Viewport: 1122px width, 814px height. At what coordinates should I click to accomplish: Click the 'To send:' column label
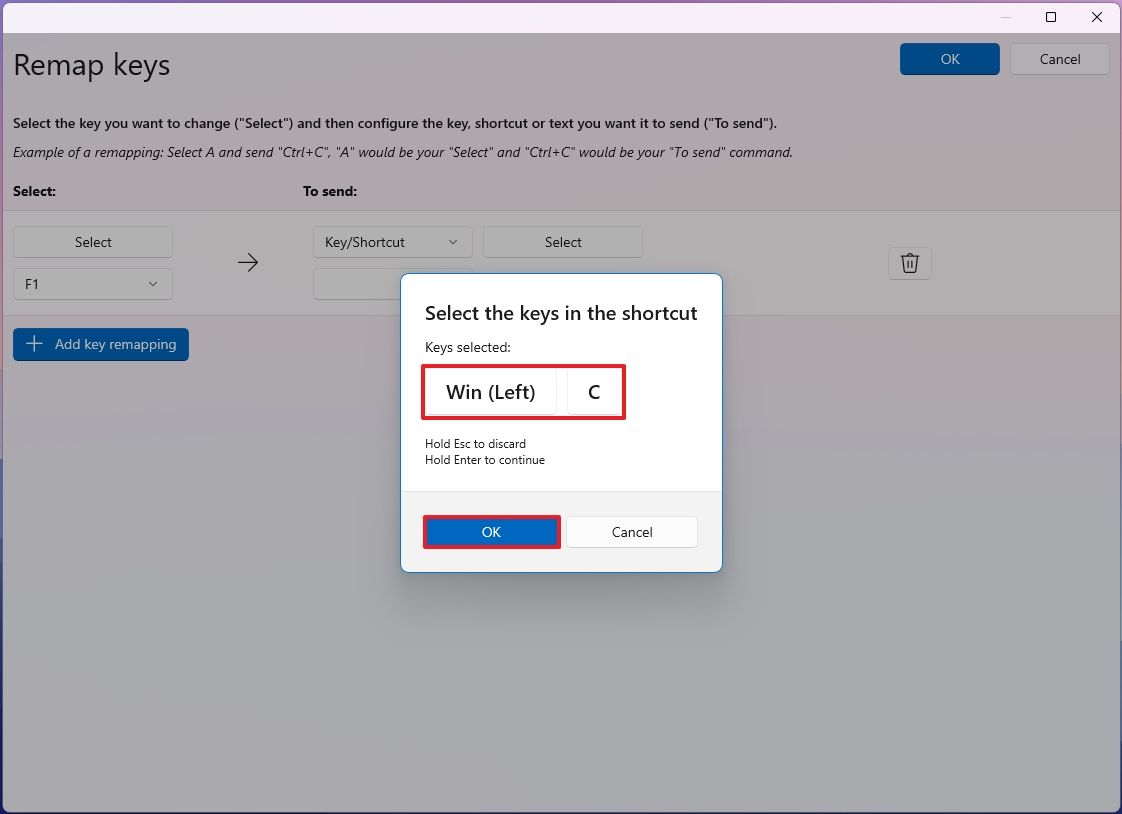[x=330, y=191]
